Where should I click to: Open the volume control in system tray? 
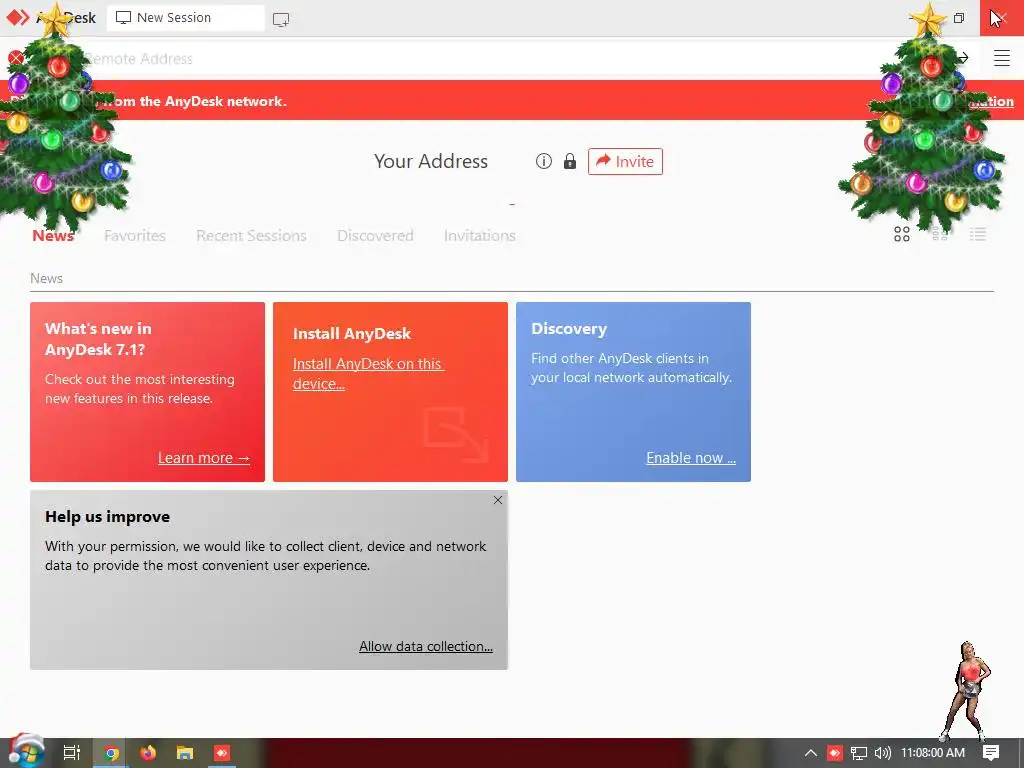[x=882, y=753]
